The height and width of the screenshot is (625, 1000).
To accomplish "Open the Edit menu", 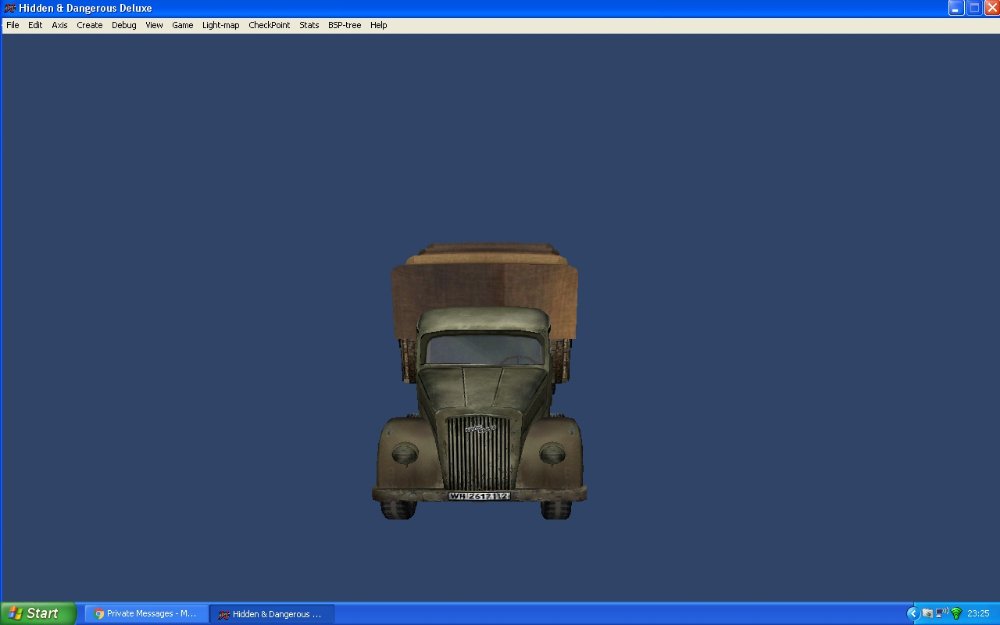I will pyautogui.click(x=35, y=25).
